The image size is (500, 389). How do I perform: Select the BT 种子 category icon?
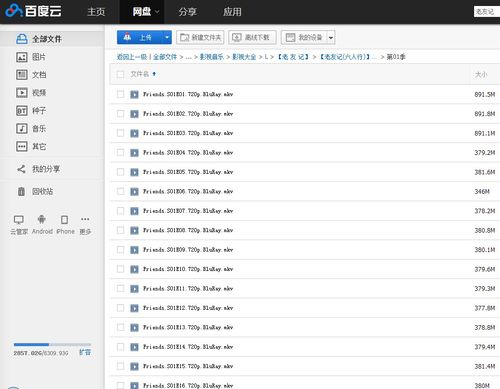point(22,110)
